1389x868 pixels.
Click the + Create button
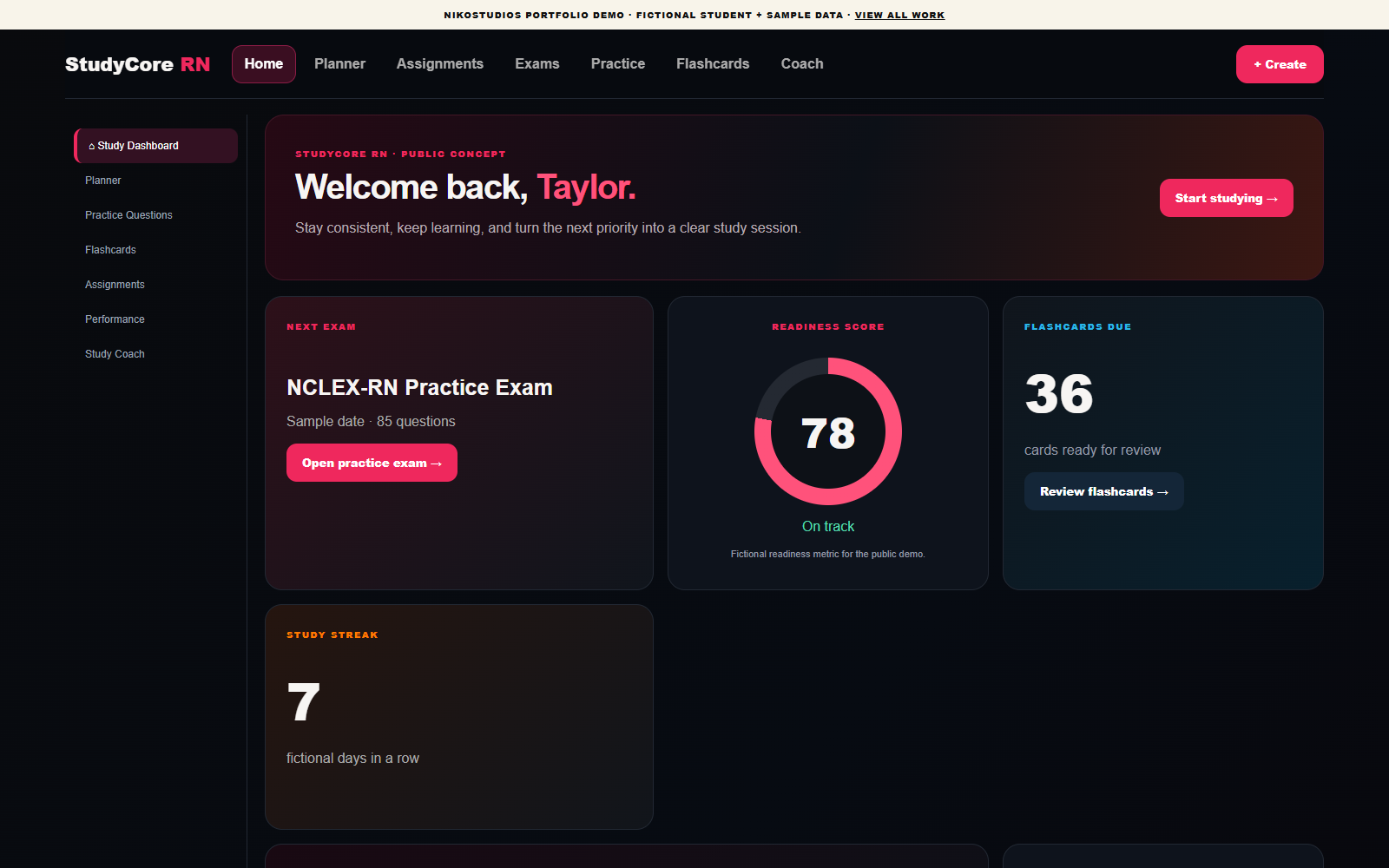pyautogui.click(x=1280, y=64)
